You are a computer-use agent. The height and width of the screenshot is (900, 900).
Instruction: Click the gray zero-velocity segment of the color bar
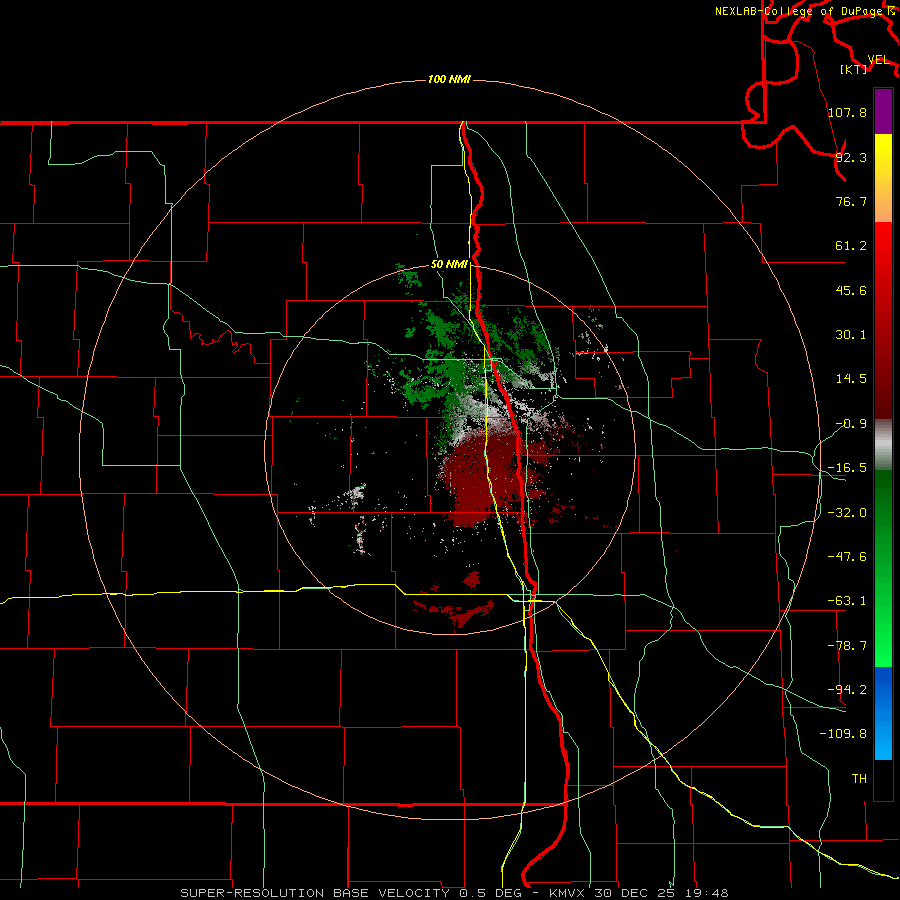pos(883,445)
